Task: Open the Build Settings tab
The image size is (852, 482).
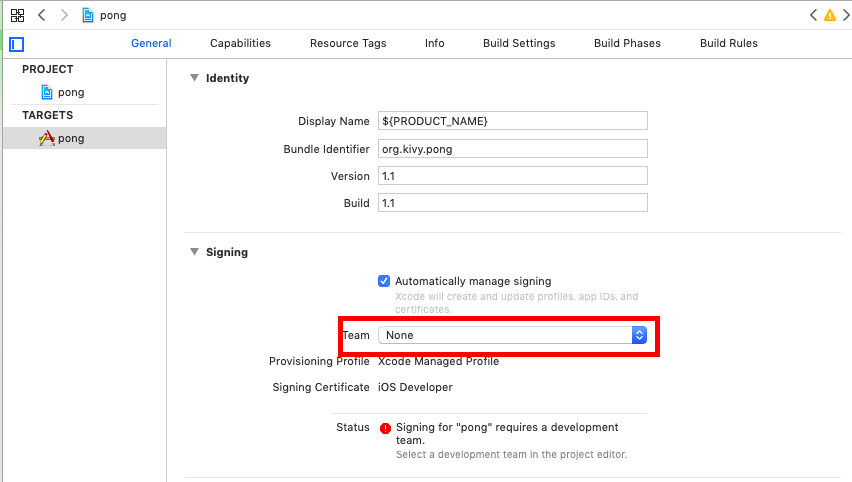Action: (519, 43)
